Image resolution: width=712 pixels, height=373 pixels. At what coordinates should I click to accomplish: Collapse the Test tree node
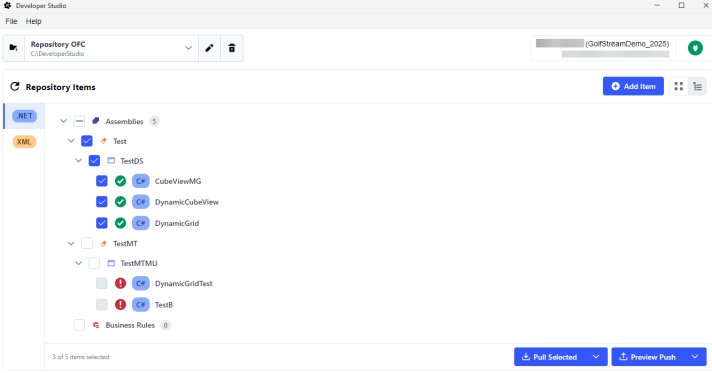coord(71,141)
